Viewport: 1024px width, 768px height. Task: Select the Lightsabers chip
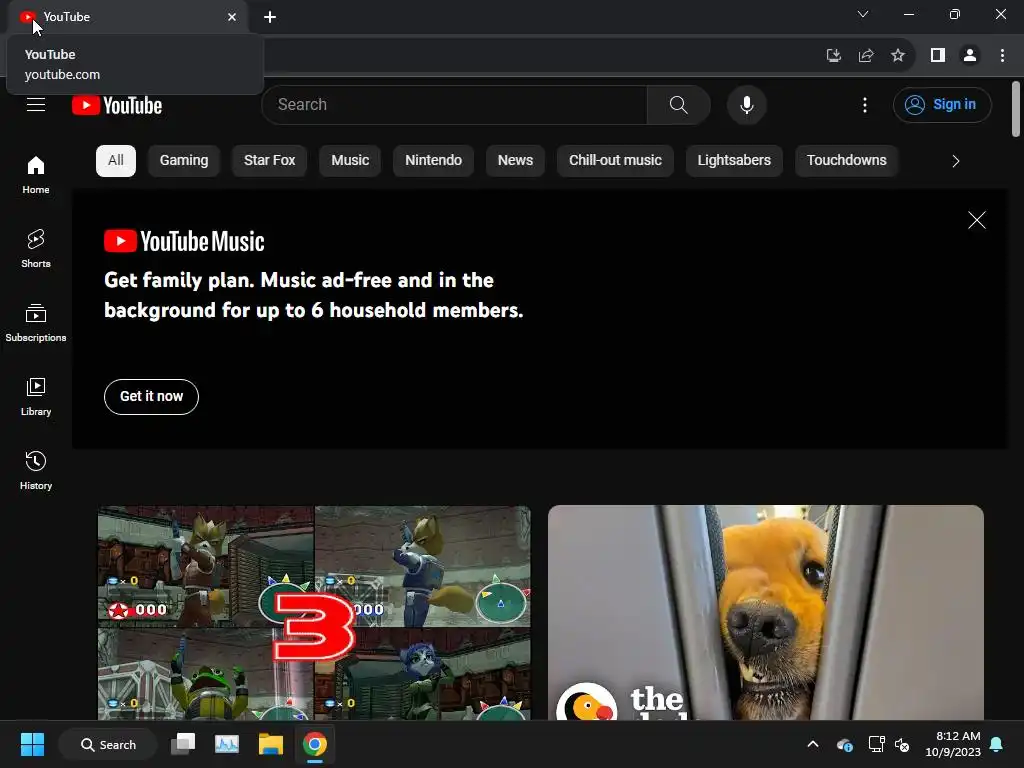point(734,161)
